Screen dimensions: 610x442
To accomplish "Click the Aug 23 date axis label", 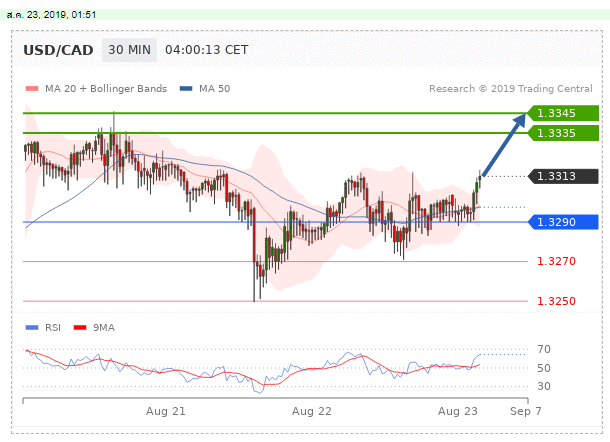I will click(x=458, y=411).
